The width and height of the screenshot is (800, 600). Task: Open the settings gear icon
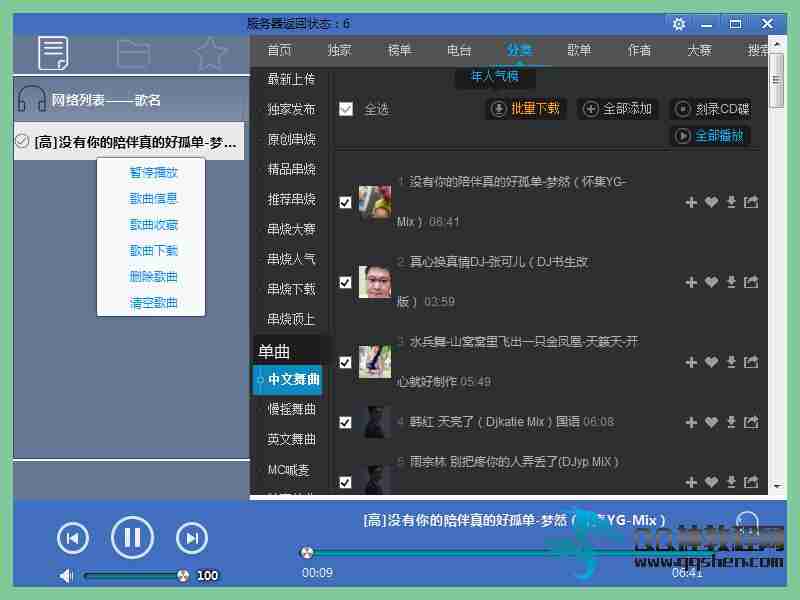tap(679, 24)
